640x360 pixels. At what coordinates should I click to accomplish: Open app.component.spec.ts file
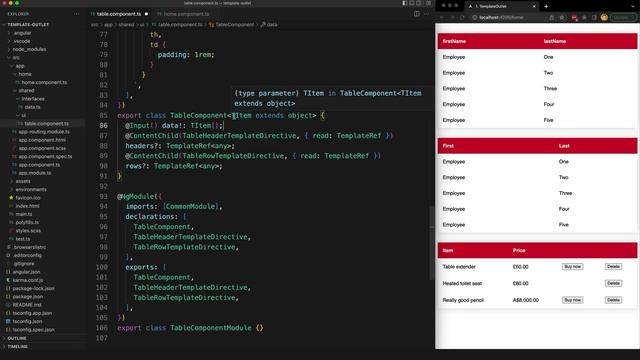(x=45, y=156)
